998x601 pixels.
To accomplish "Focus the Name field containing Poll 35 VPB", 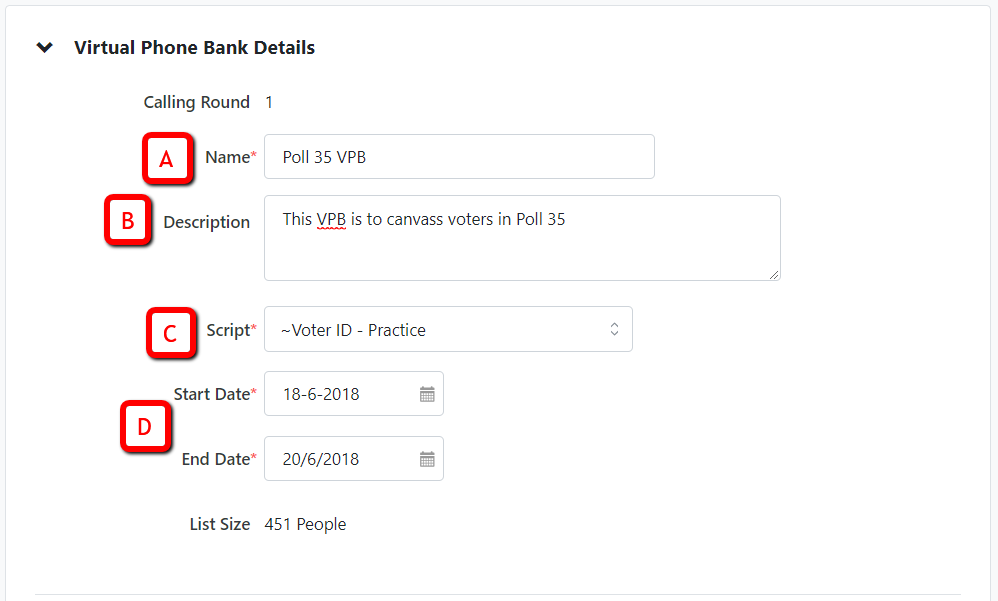I will 459,157.
